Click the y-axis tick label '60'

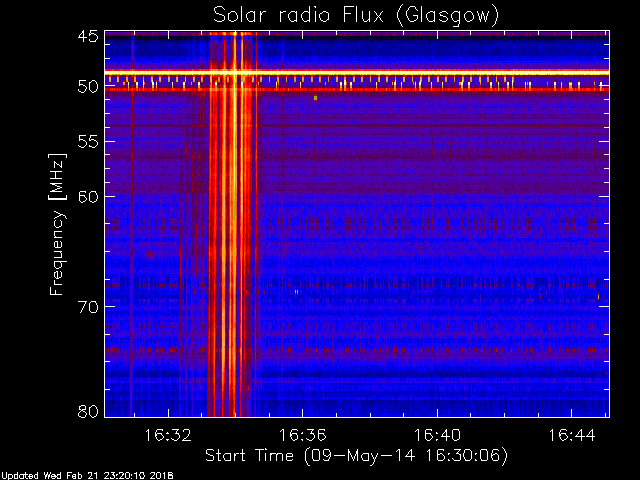pos(88,197)
